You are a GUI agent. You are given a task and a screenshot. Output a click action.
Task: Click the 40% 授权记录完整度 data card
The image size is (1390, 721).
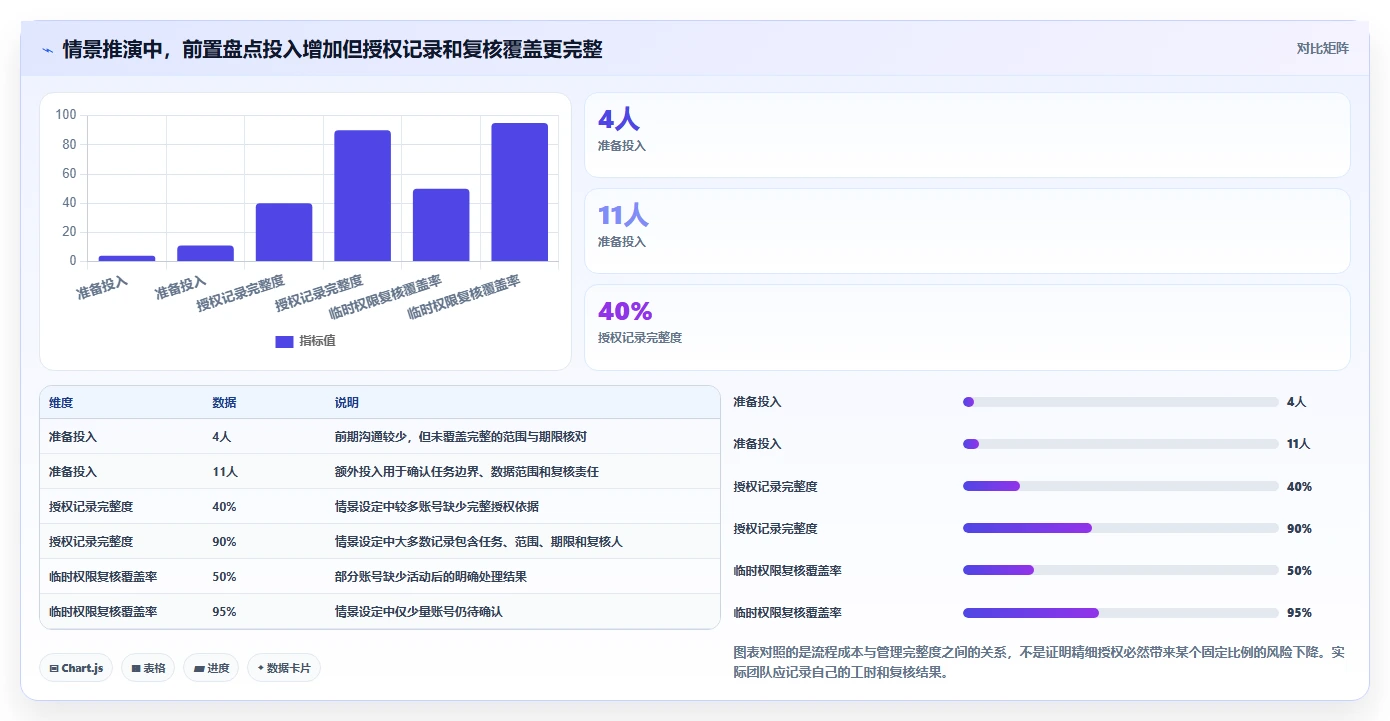(x=967, y=327)
